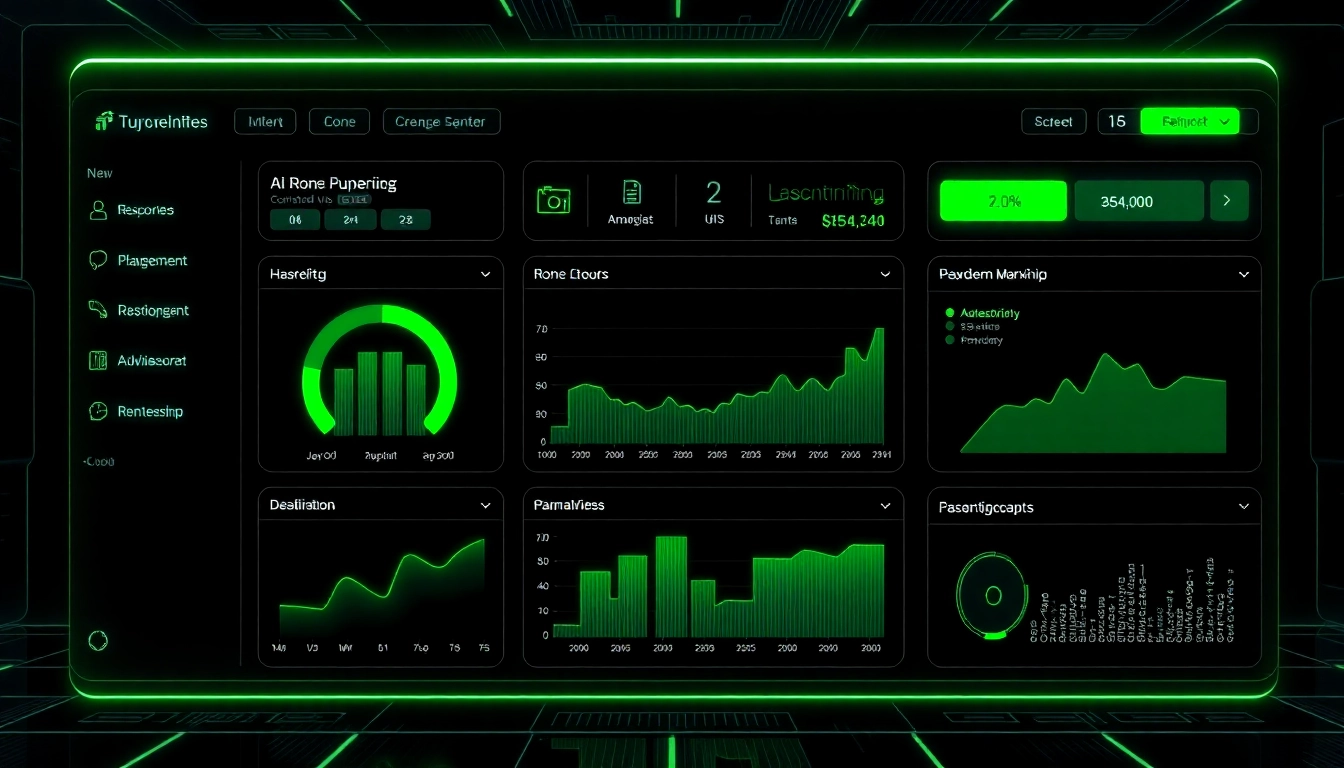
Task: Expand the Paxdem Markhip panel dropdown
Action: click(x=1244, y=274)
